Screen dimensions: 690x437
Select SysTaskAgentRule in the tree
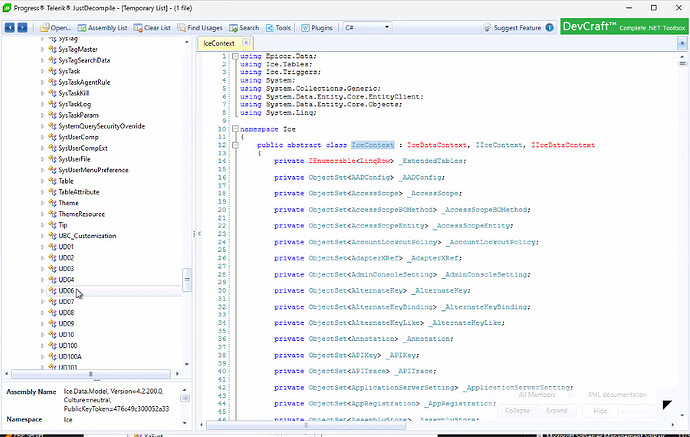(x=84, y=82)
